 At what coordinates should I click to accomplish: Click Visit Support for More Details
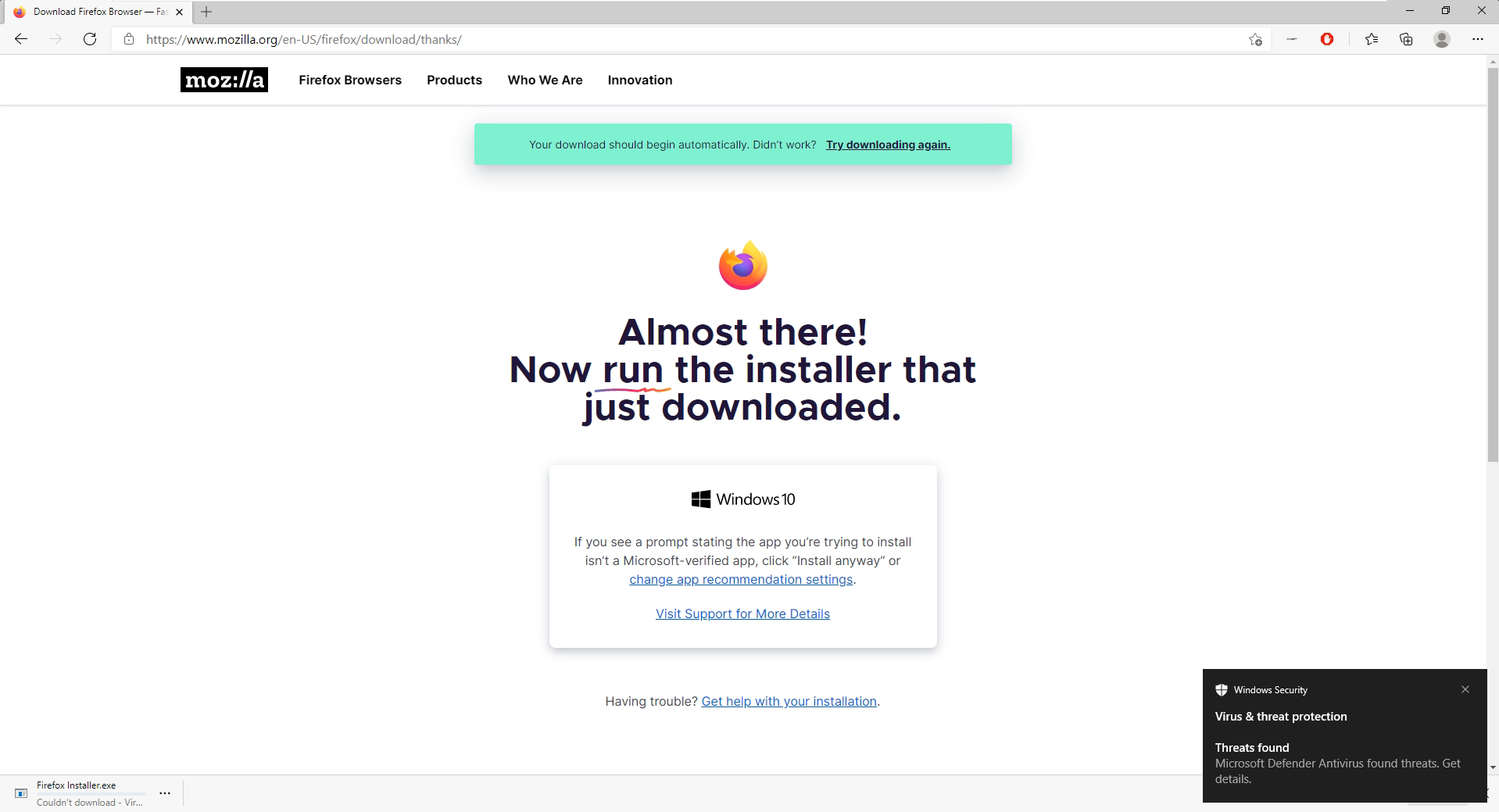pyautogui.click(x=742, y=614)
